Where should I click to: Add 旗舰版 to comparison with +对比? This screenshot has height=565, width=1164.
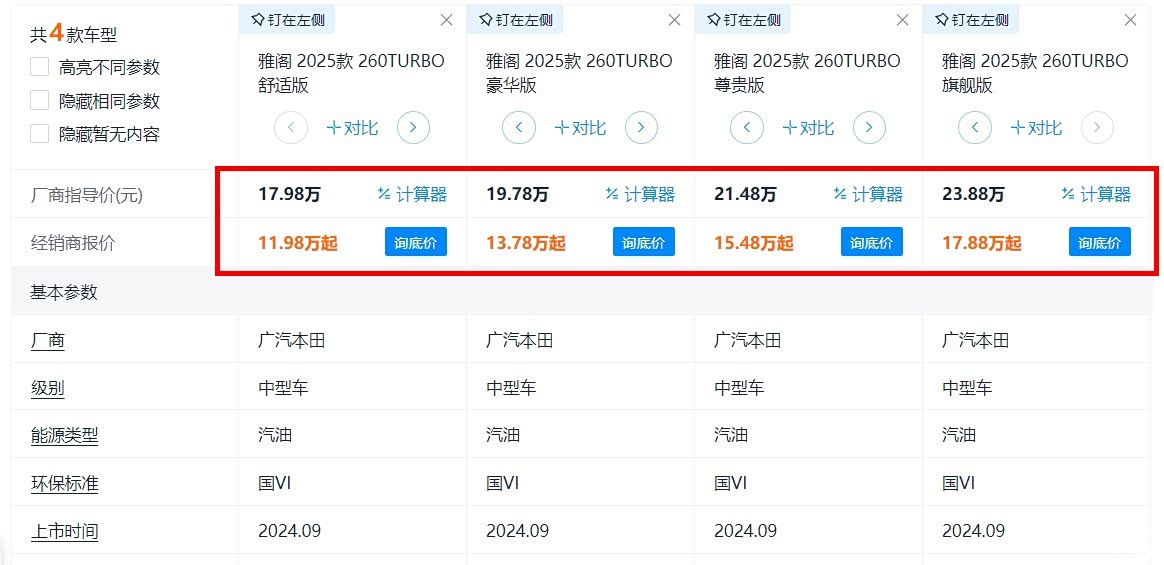1036,128
